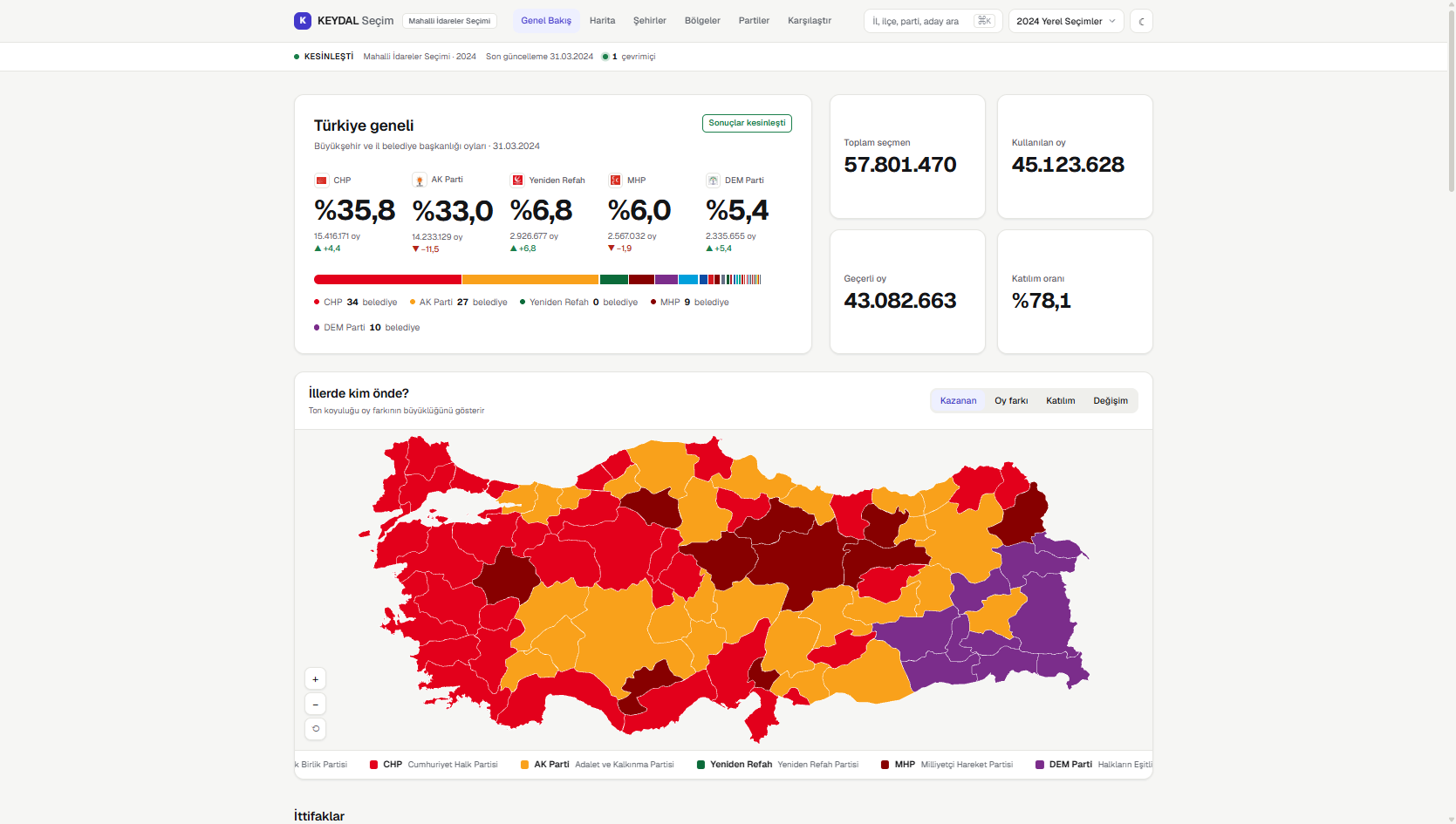Click the DEM Parti logo above %5,4
Image resolution: width=1456 pixels, height=824 pixels.
(x=713, y=180)
